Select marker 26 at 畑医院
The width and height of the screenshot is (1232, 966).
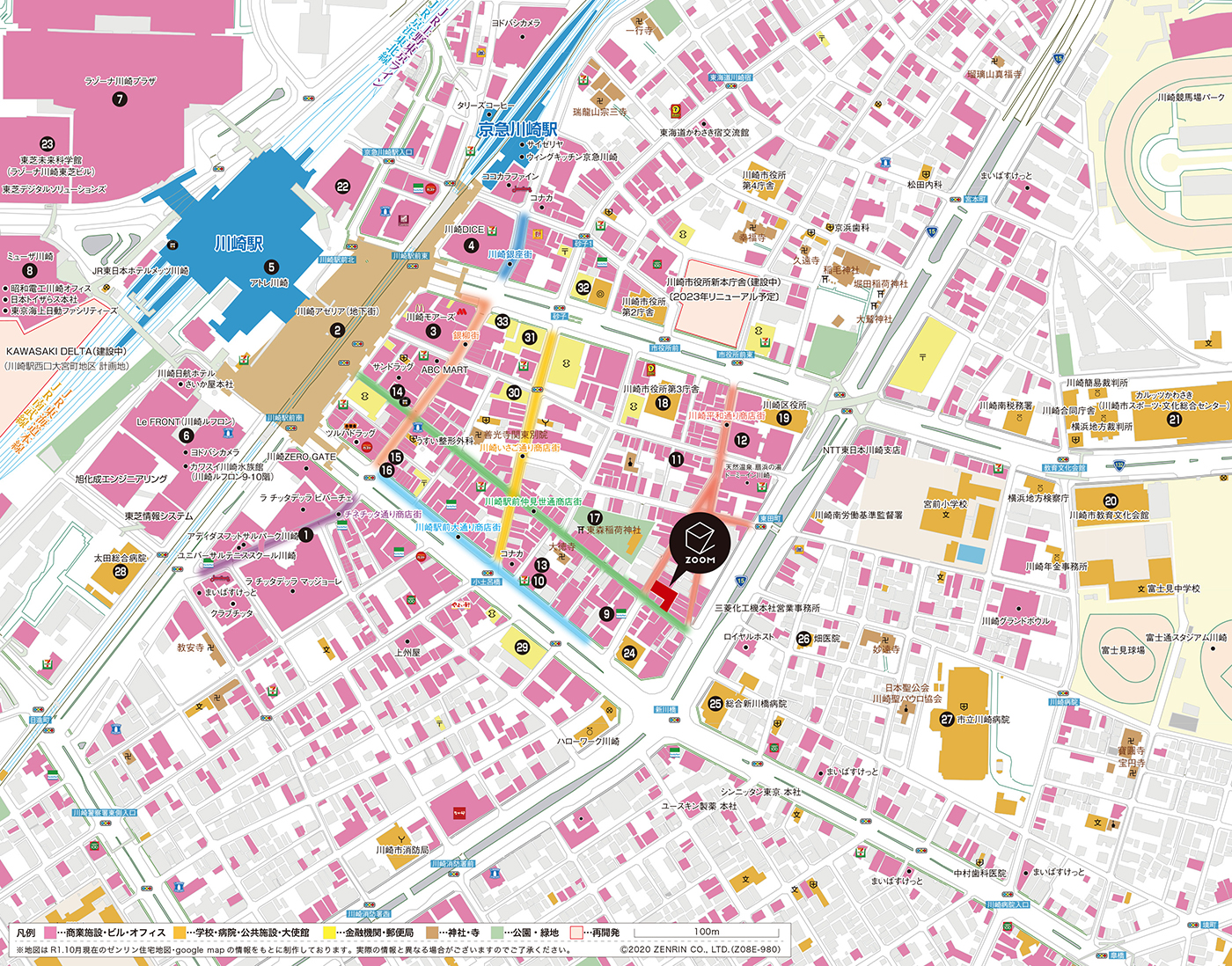803,639
